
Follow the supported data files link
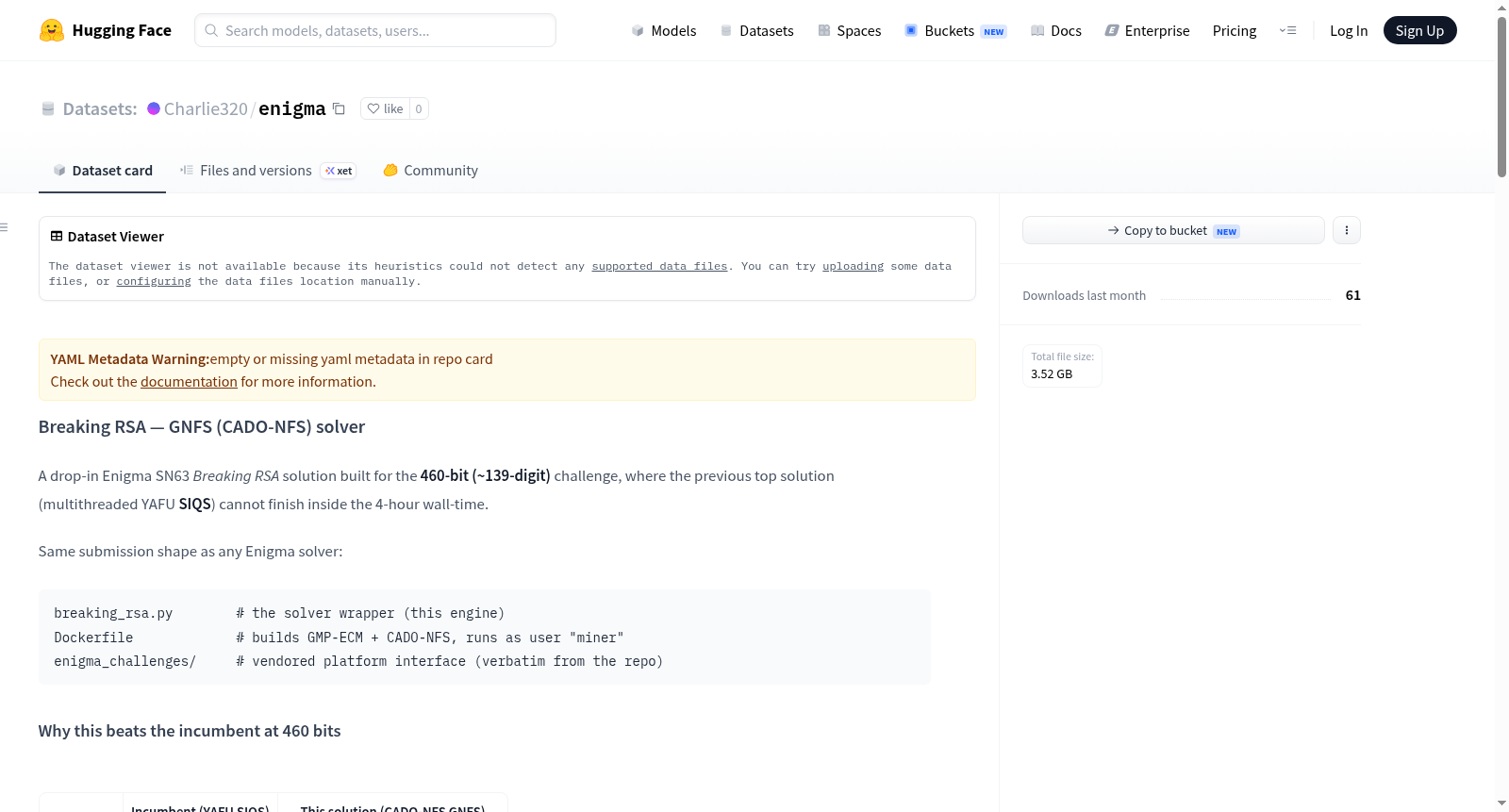(x=659, y=266)
